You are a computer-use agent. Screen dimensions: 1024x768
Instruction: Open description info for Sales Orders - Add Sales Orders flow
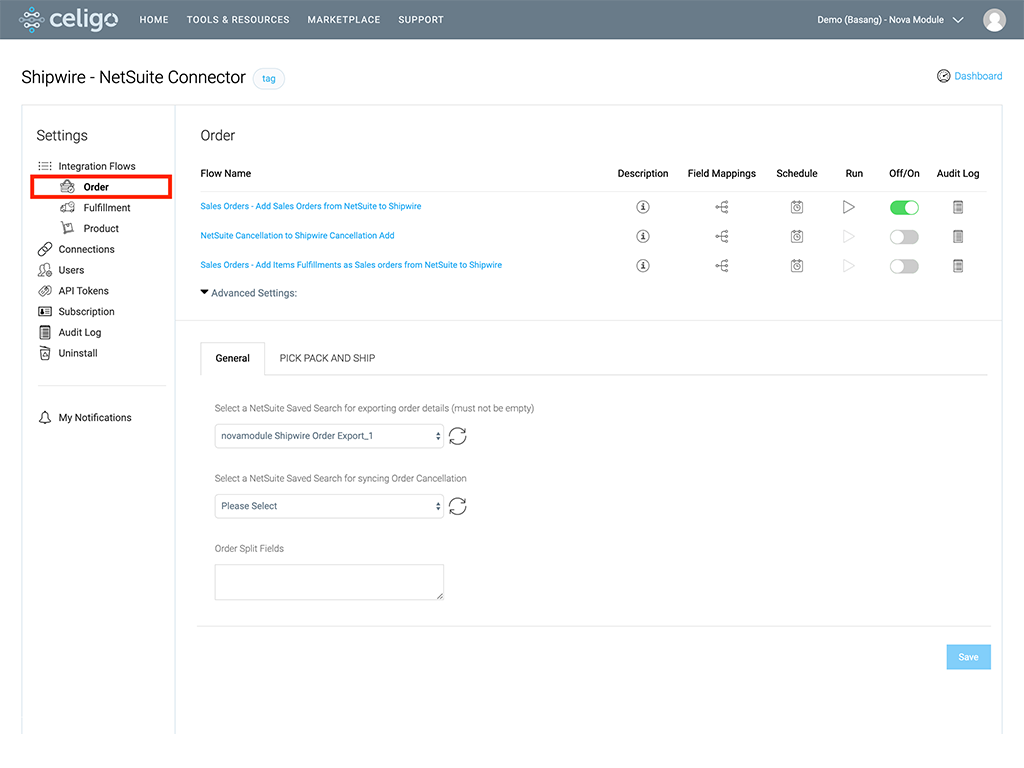point(643,207)
